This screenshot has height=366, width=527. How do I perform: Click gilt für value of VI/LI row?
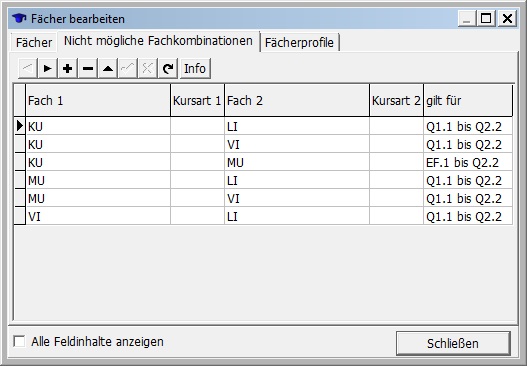coord(468,216)
